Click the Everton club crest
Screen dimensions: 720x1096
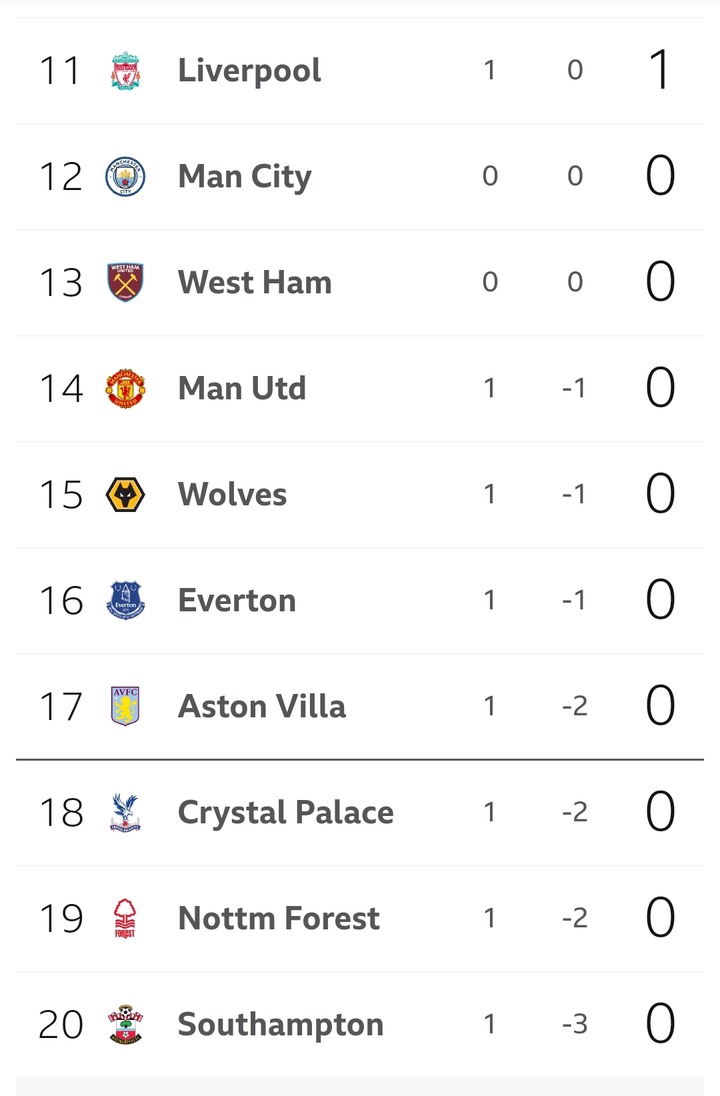point(126,601)
